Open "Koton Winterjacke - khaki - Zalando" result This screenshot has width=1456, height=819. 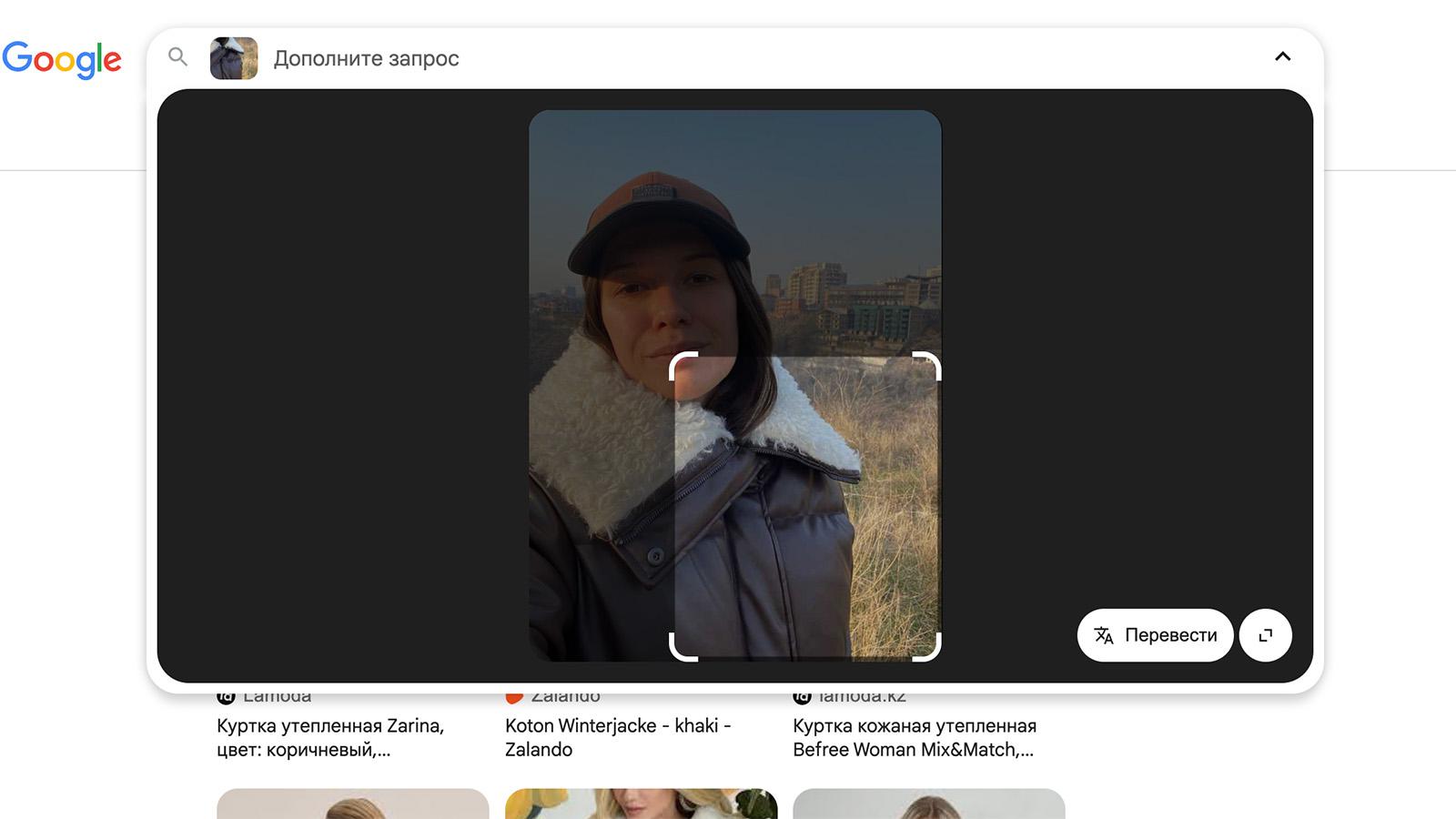(x=618, y=737)
